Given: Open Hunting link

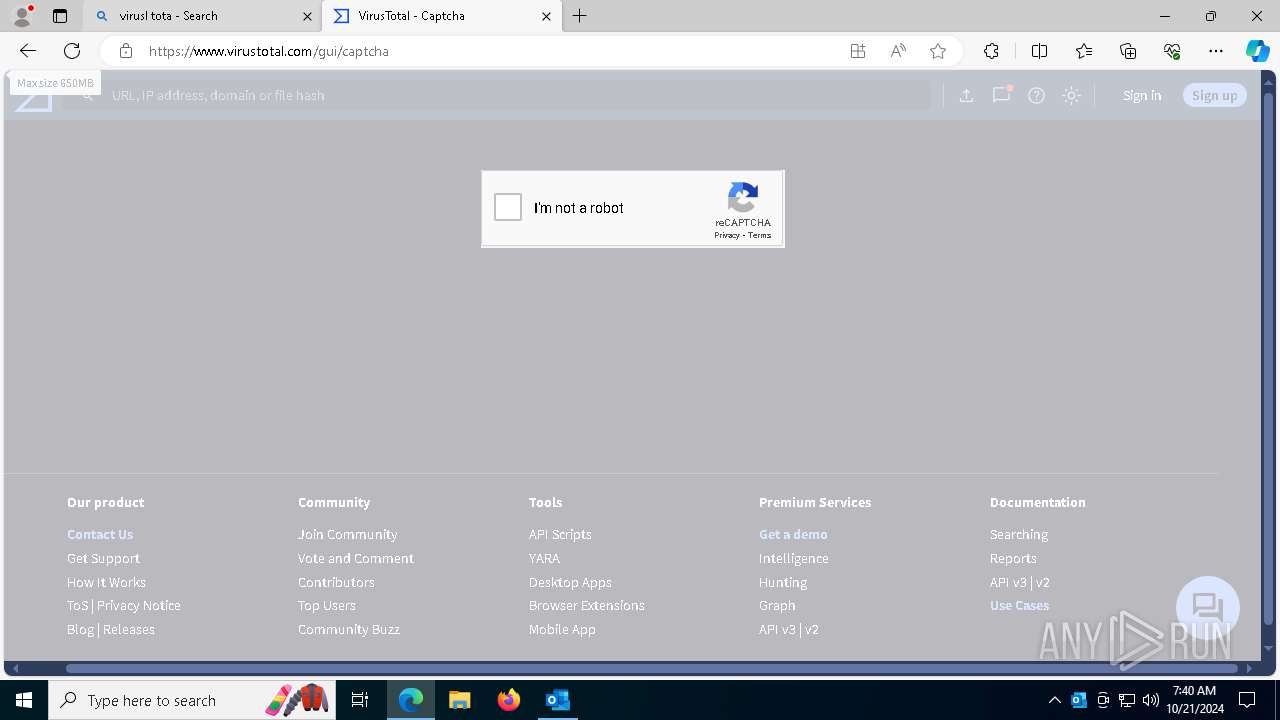Looking at the screenshot, I should click(783, 582).
